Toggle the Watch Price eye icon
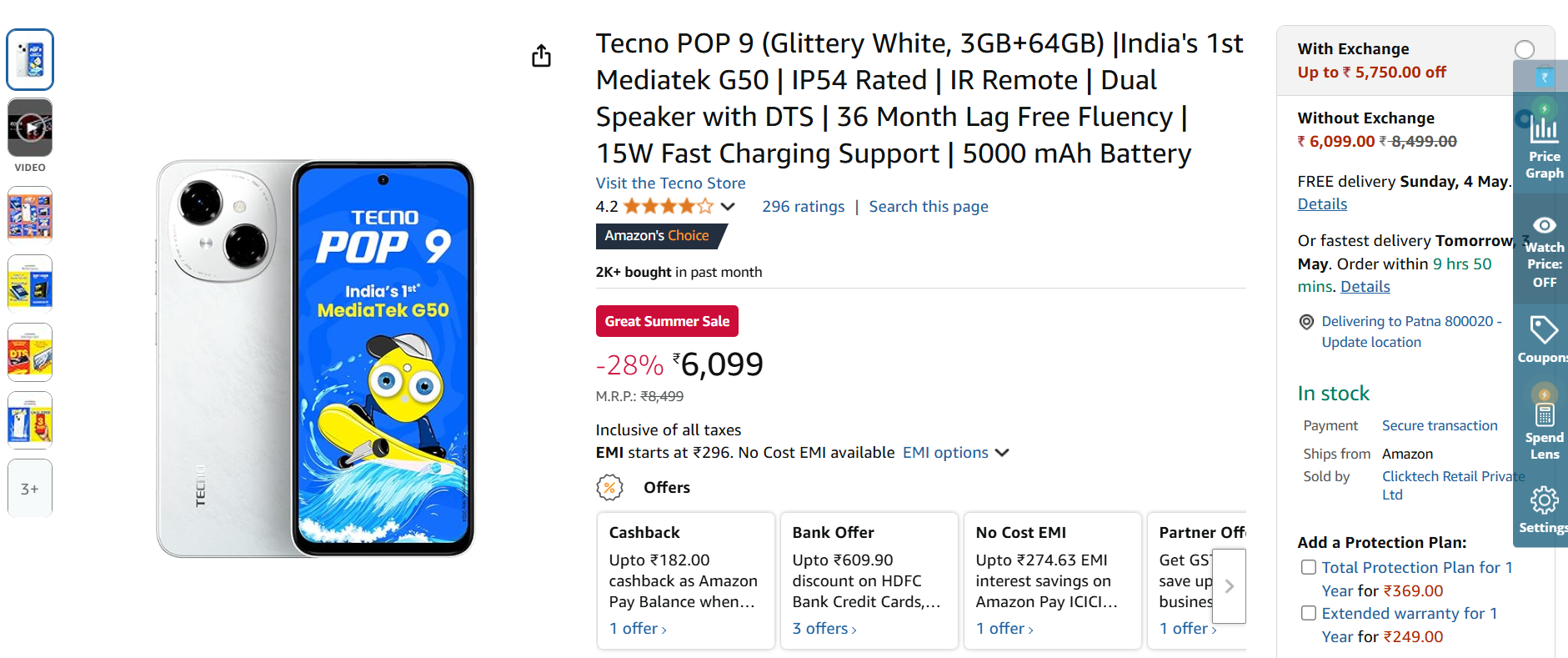This screenshot has width=1568, height=658. click(x=1544, y=226)
